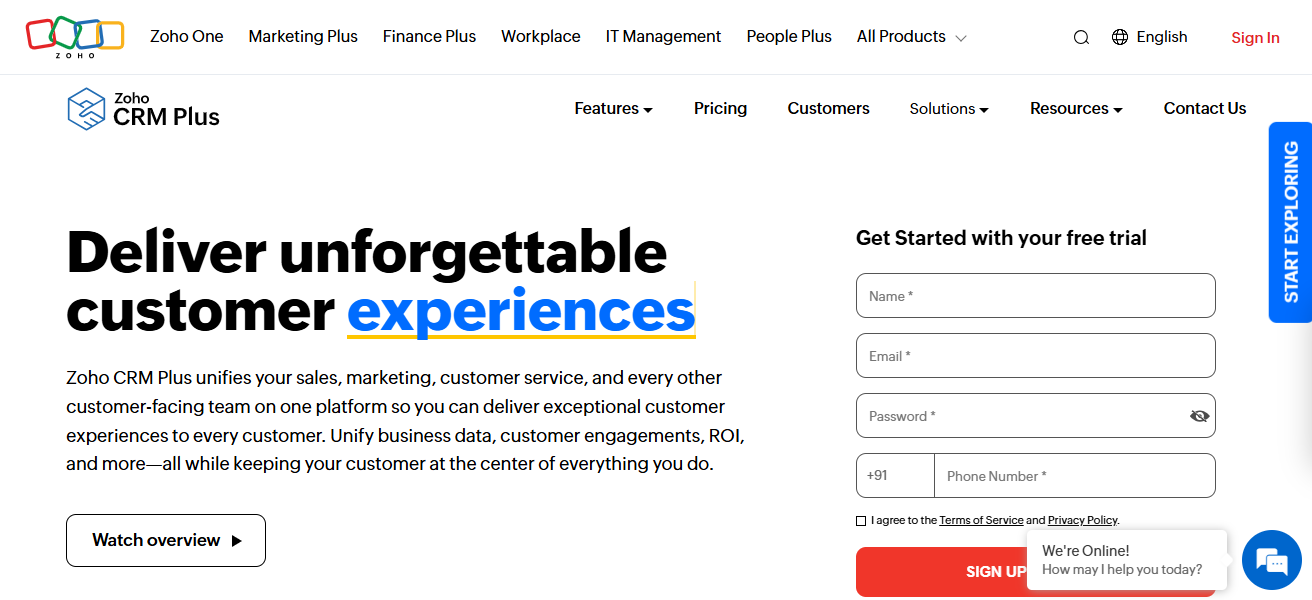This screenshot has height=600, width=1312.
Task: Expand the Resources dropdown
Action: (x=1076, y=108)
